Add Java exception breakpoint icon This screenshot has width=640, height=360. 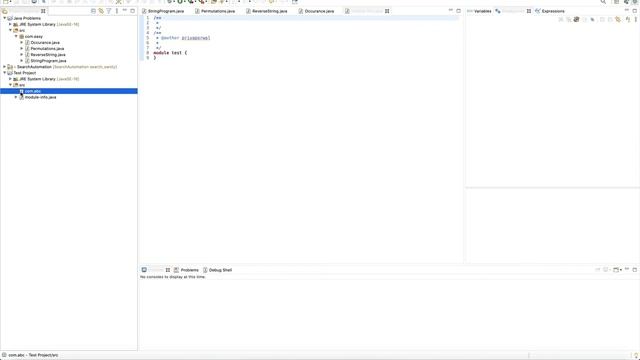pyautogui.click(x=628, y=19)
